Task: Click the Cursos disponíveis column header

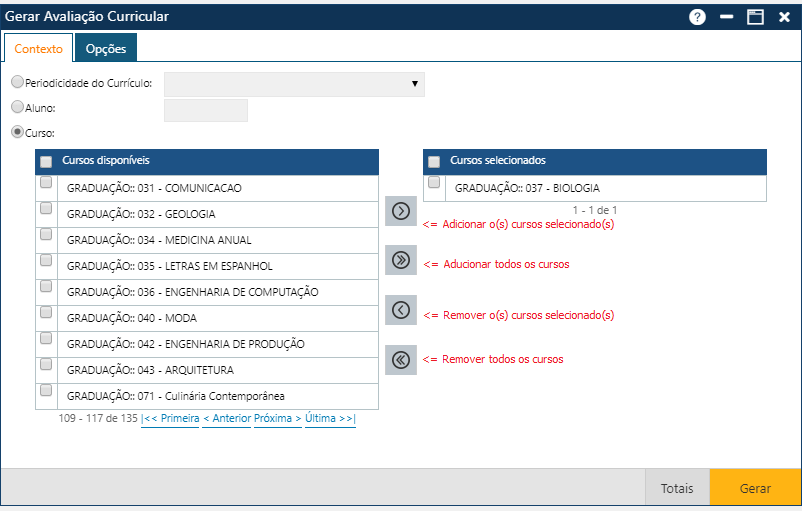Action: [x=106, y=161]
